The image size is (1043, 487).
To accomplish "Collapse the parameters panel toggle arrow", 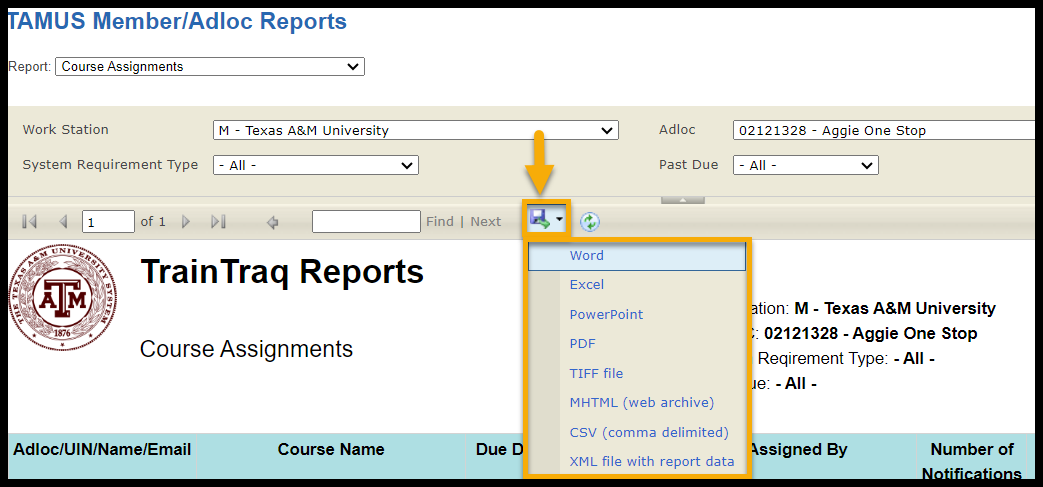I will 683,200.
